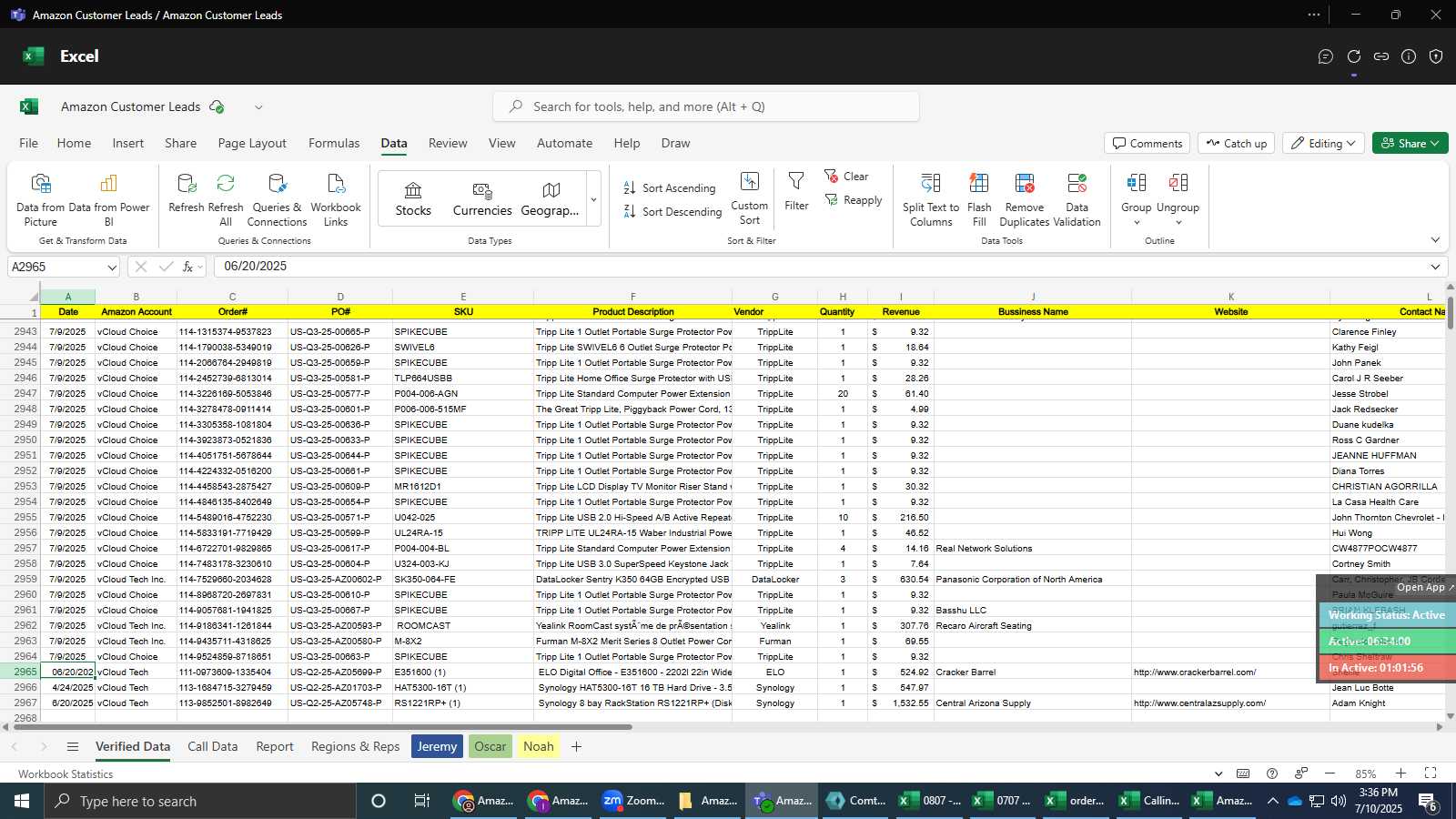Expand the formula bar
The height and width of the screenshot is (819, 1456).
coord(1435,267)
